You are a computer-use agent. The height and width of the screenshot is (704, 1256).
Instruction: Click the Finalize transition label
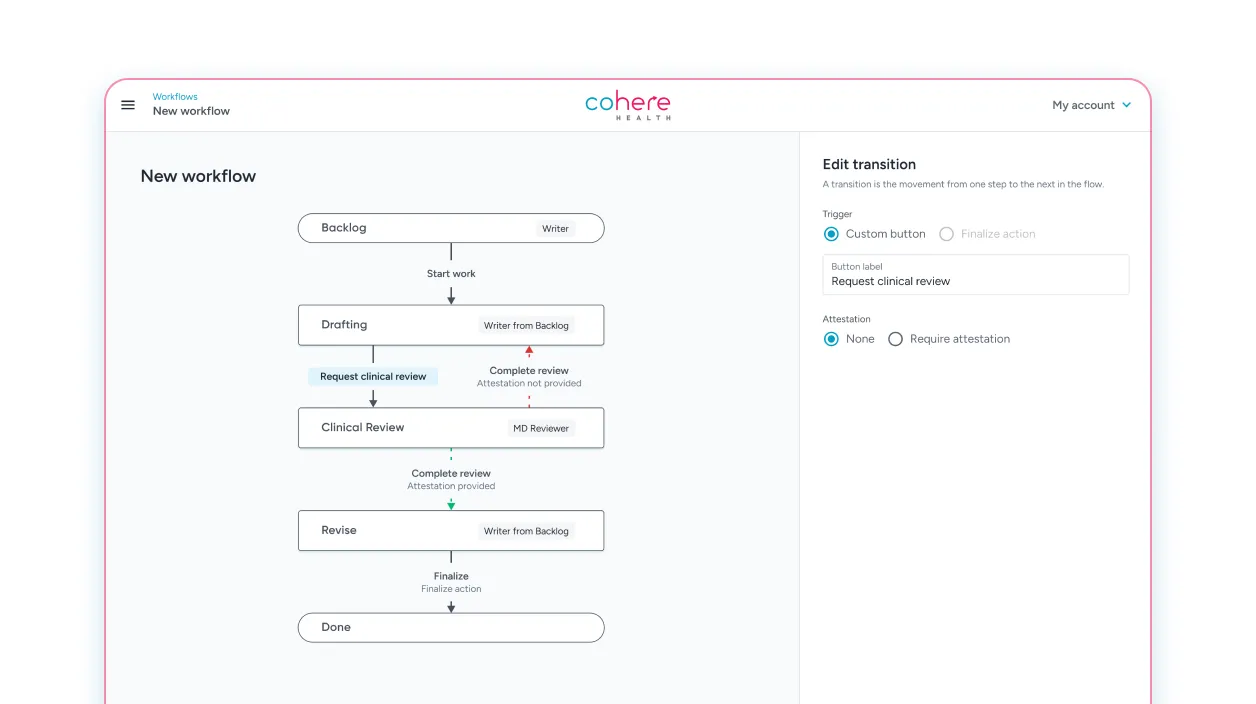(x=451, y=576)
